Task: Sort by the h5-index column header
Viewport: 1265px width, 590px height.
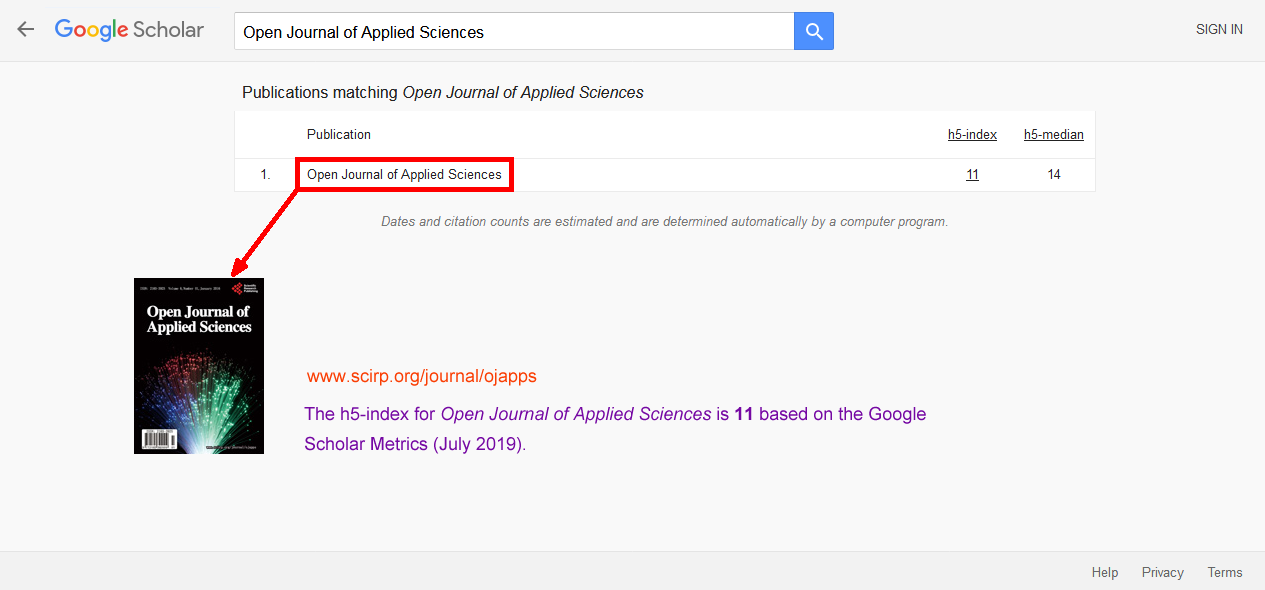Action: pyautogui.click(x=972, y=135)
